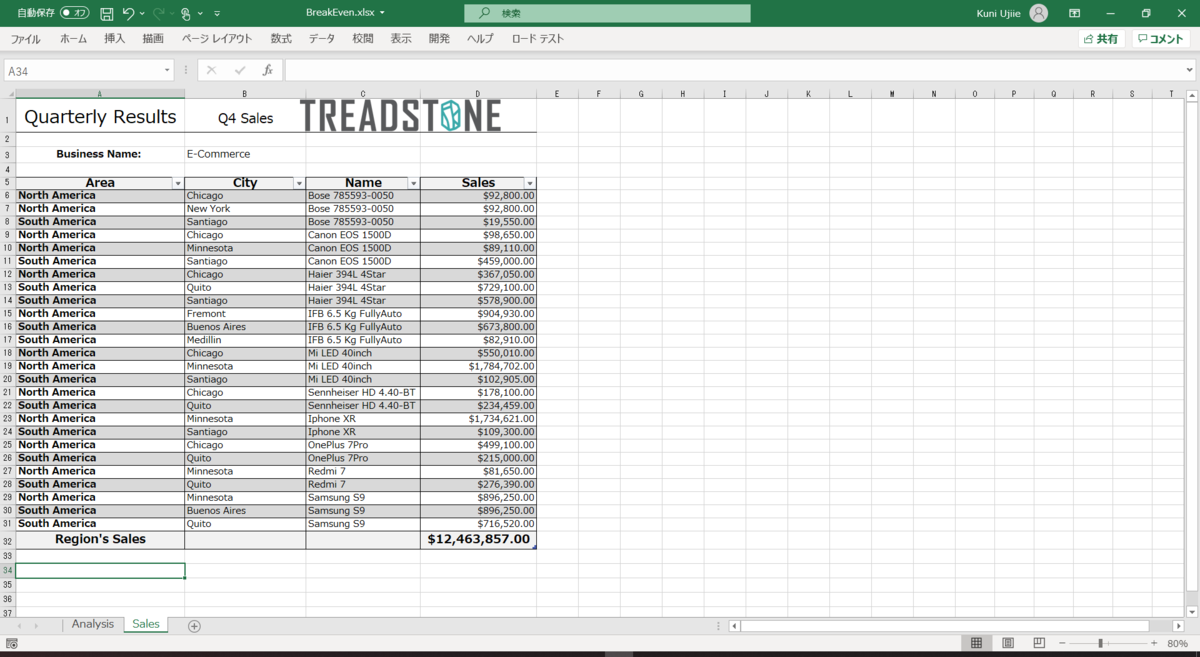Select the Analysis sheet tab
The height and width of the screenshot is (657, 1200).
tap(93, 624)
